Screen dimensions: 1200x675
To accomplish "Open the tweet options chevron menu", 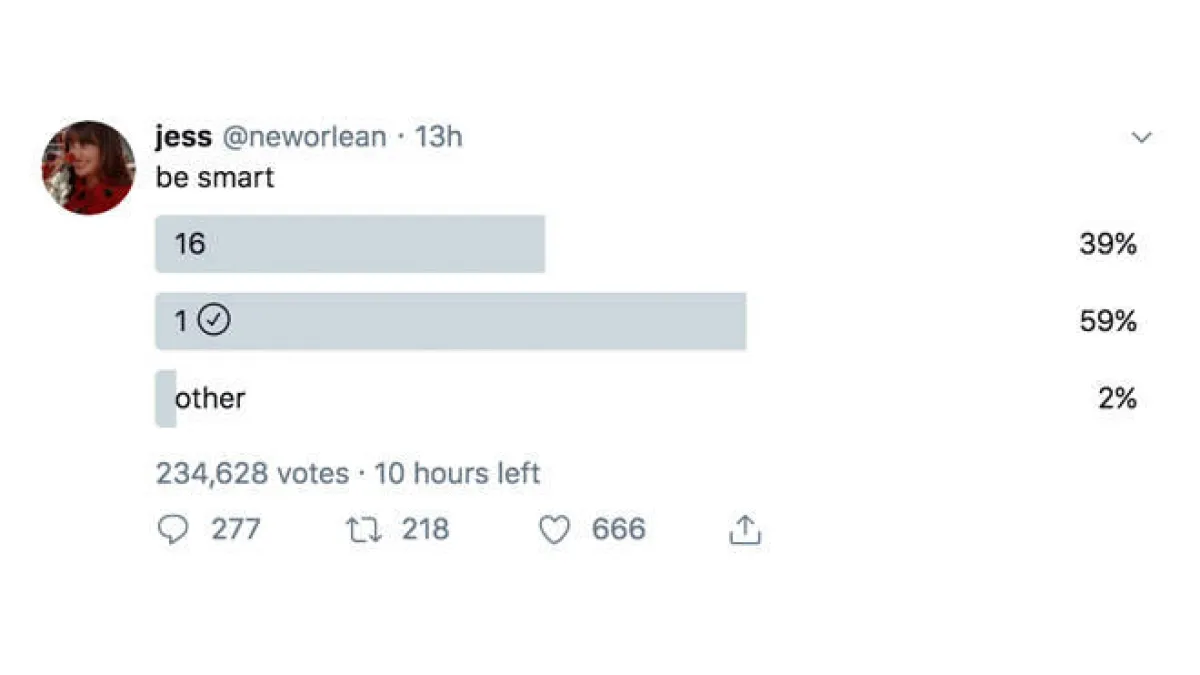I will point(1140,137).
